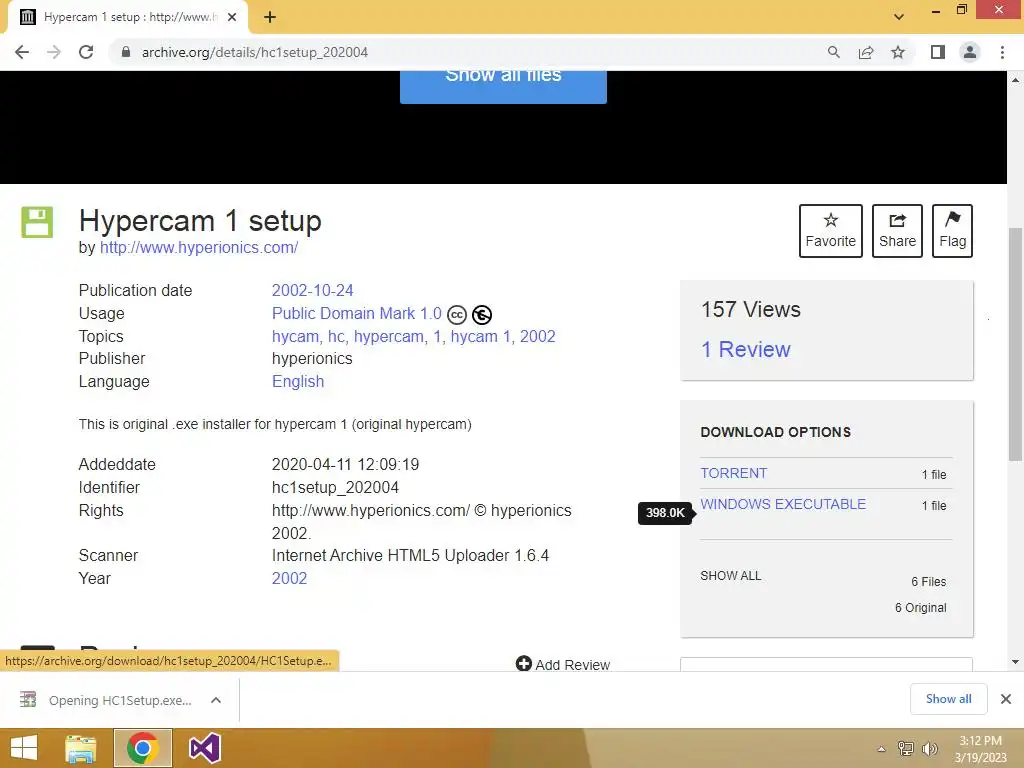The height and width of the screenshot is (768, 1024).
Task: Open the Chrome profile avatar
Action: 970,52
